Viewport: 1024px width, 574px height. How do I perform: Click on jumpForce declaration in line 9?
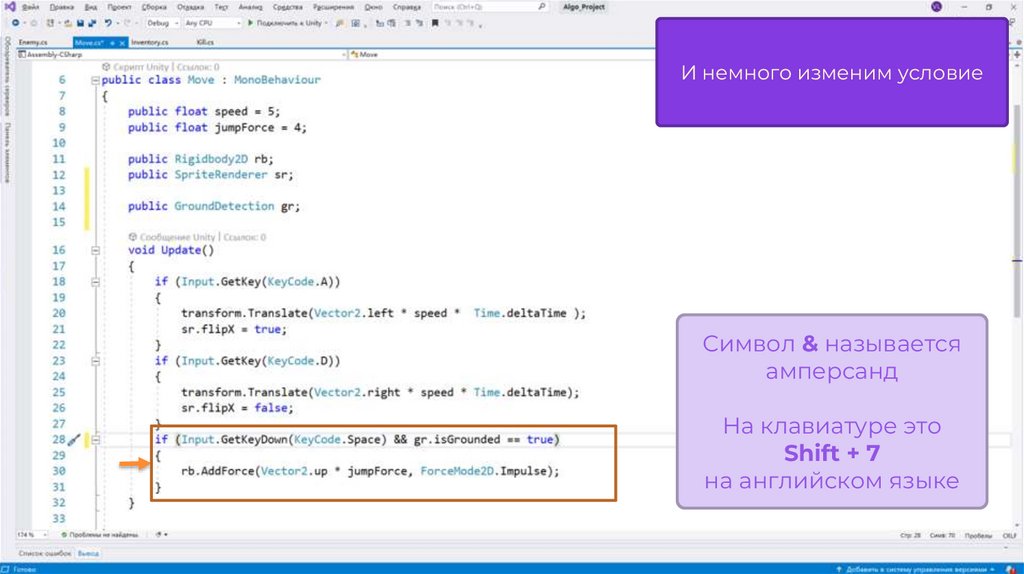pos(244,127)
